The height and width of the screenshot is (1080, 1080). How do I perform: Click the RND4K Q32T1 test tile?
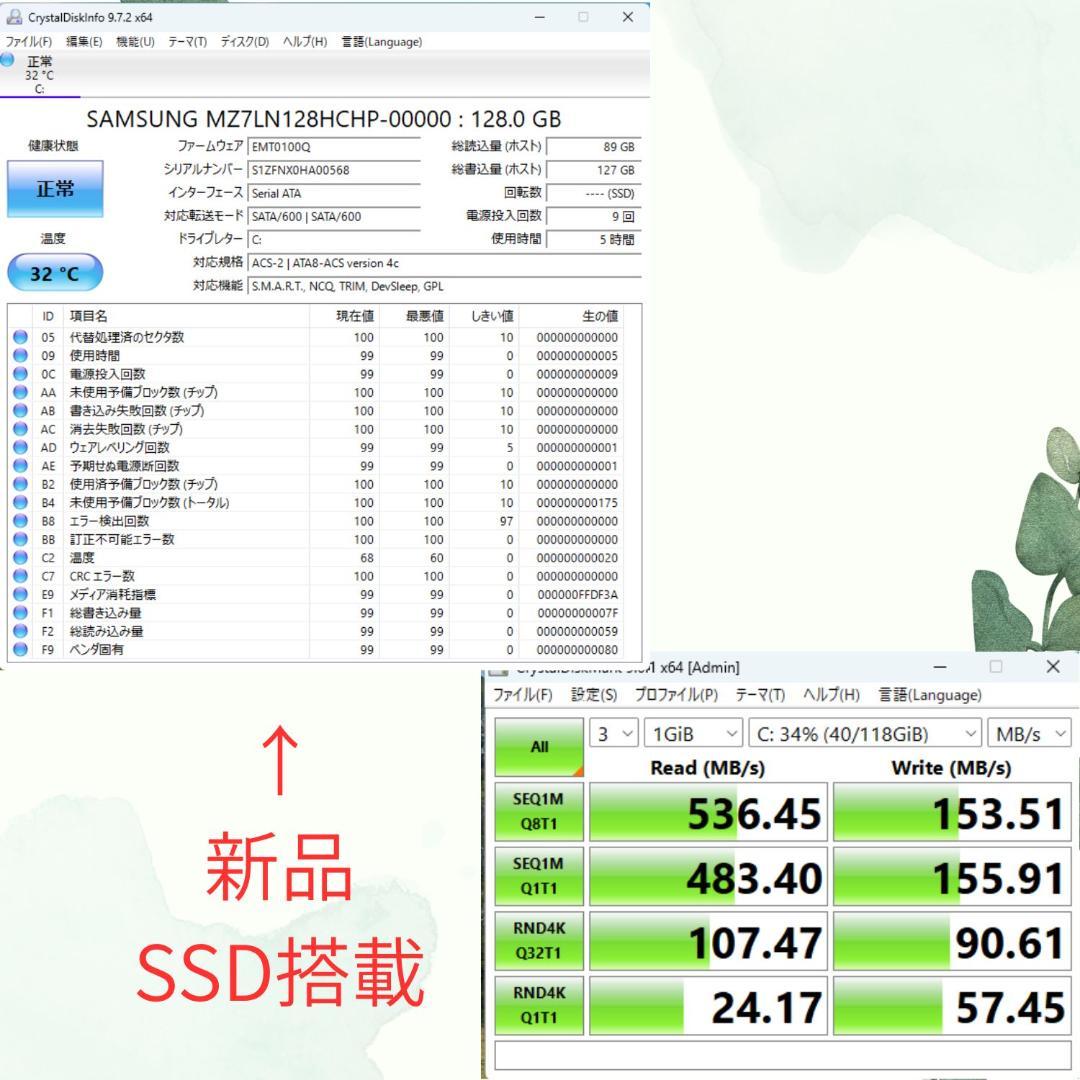tap(537, 940)
